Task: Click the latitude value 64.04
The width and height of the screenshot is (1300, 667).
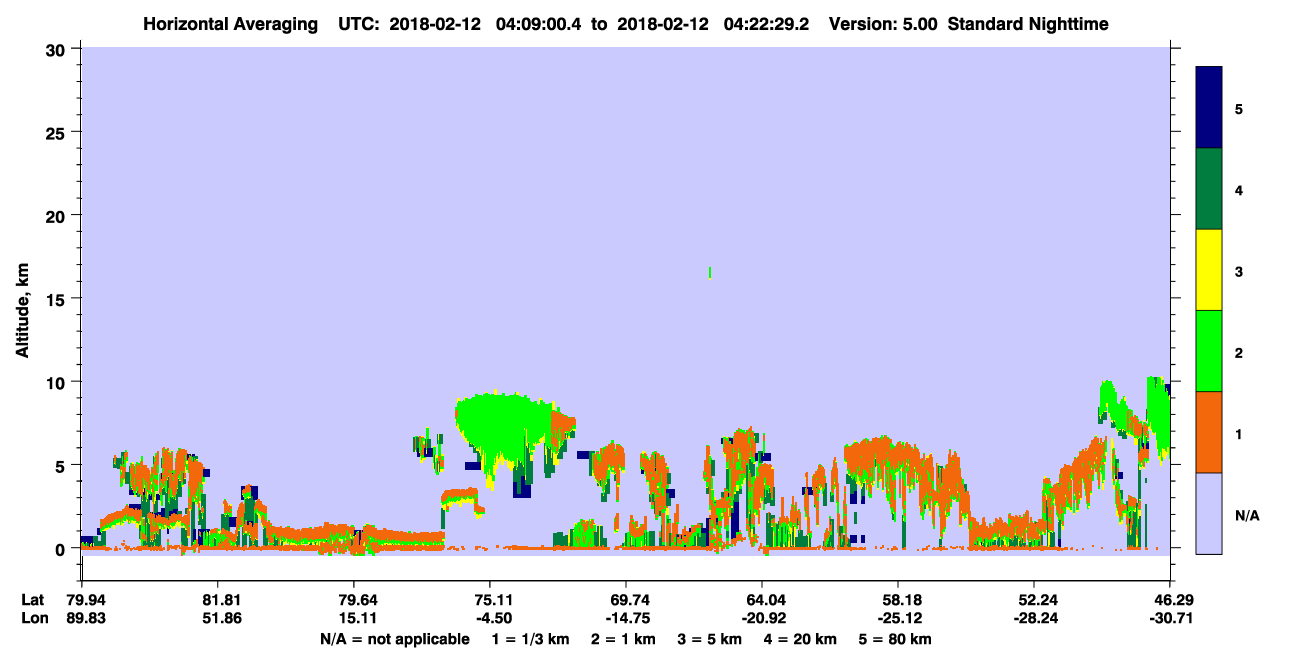Action: 762,600
